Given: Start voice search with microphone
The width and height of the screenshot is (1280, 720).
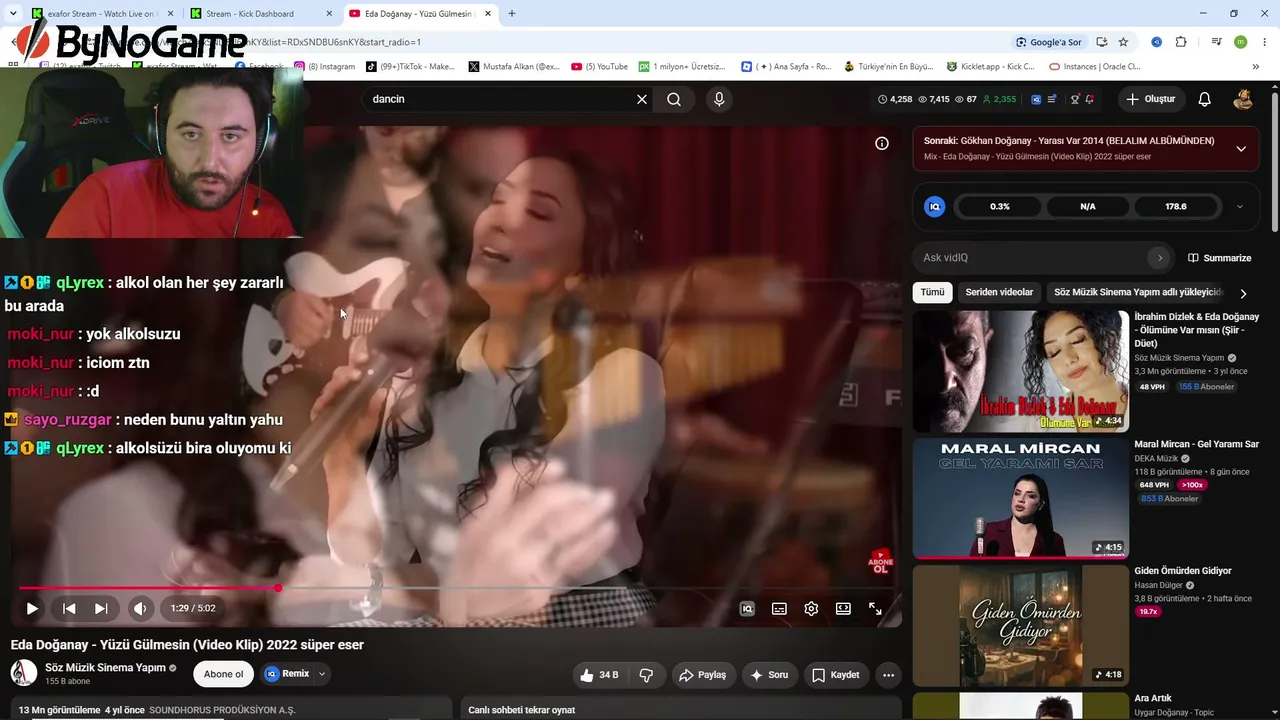Looking at the screenshot, I should pyautogui.click(x=718, y=99).
